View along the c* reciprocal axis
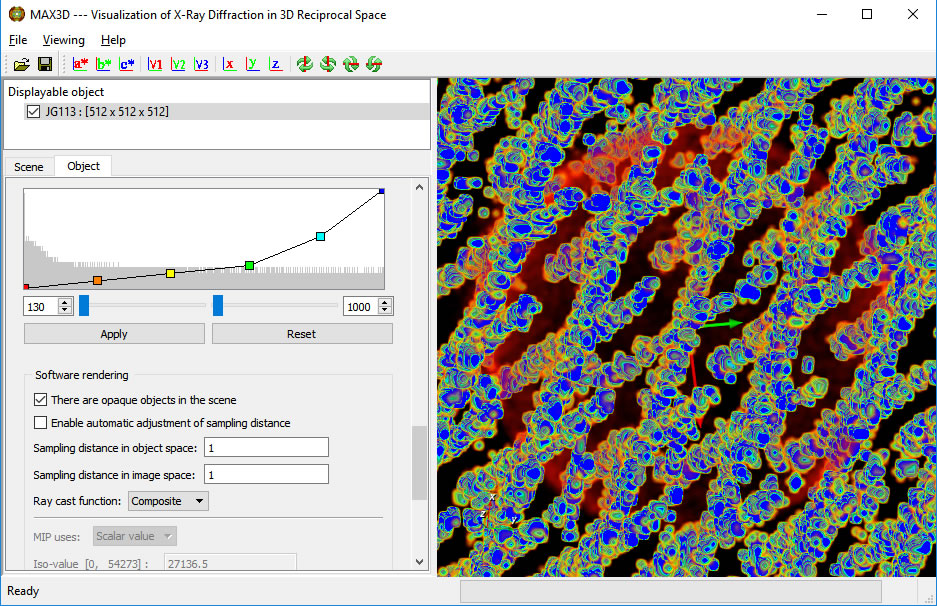Screen dimensions: 937x606 point(127,64)
